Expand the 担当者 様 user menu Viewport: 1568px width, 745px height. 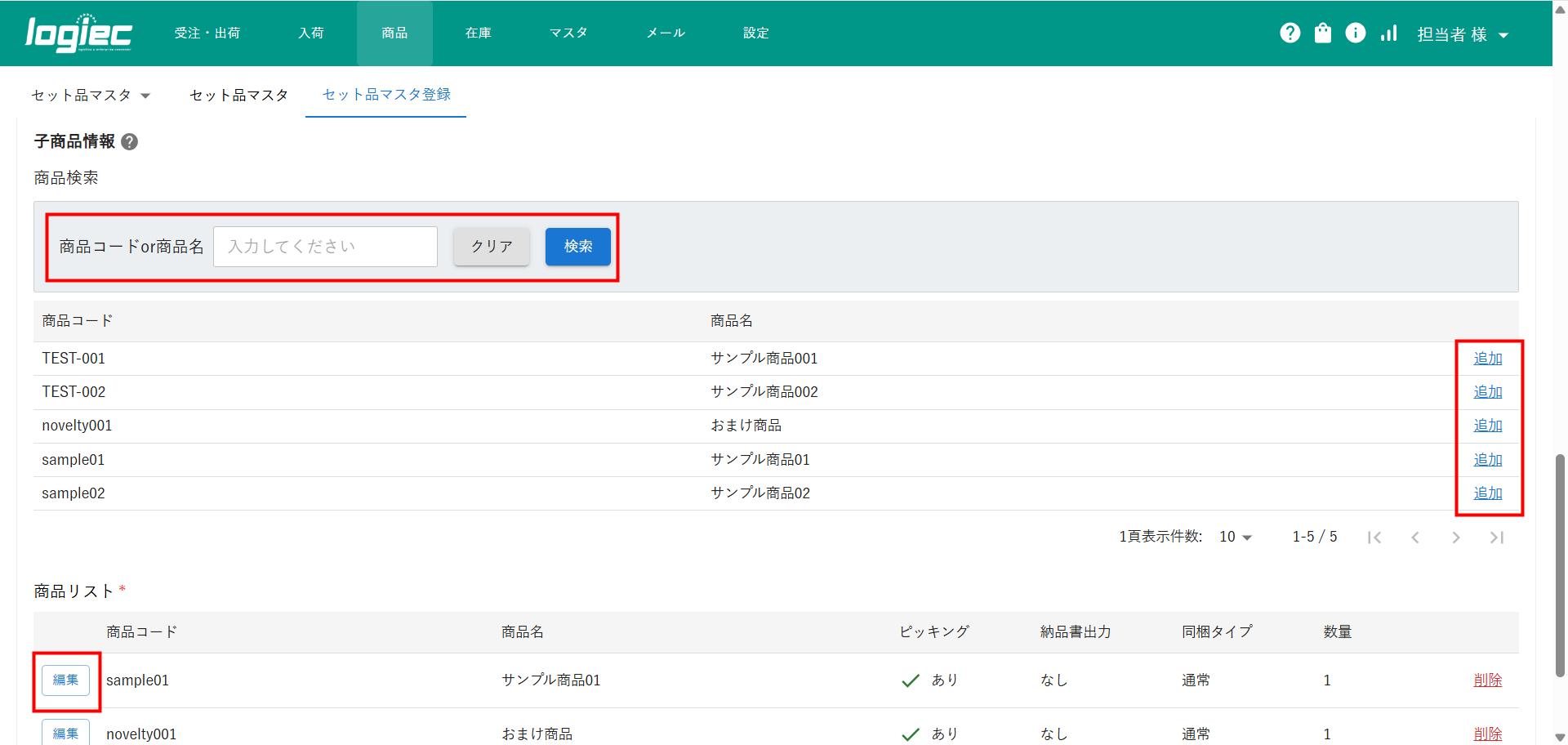coord(1462,34)
